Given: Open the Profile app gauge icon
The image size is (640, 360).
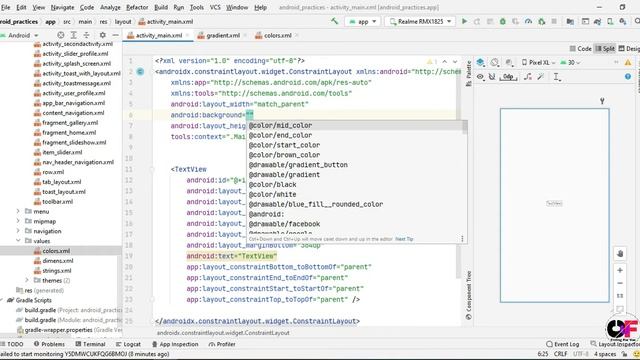Looking at the screenshot, I should [x=528, y=21].
